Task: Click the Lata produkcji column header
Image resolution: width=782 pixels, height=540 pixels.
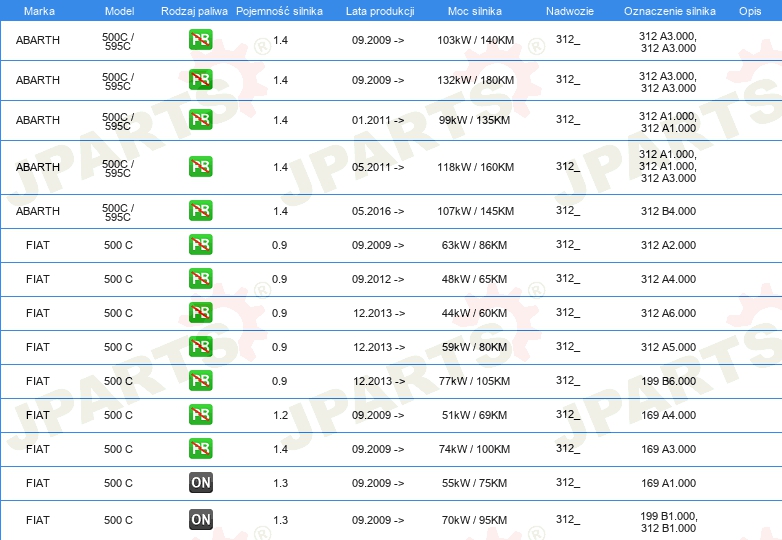Action: tap(380, 11)
